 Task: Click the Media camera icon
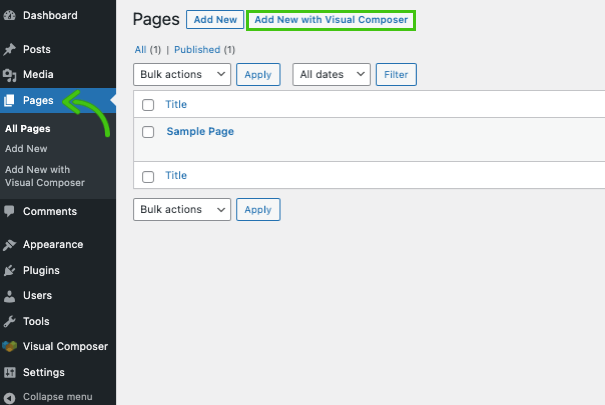10,75
